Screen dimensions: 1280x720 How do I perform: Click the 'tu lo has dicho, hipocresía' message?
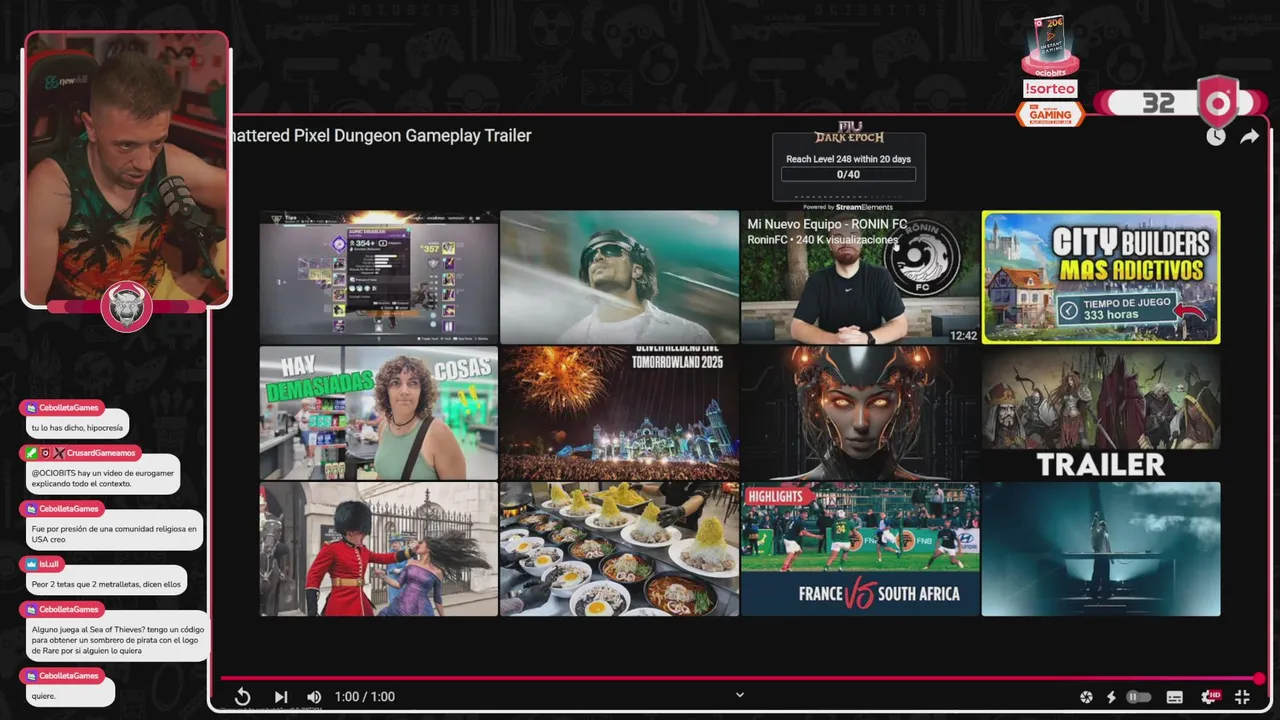point(76,428)
